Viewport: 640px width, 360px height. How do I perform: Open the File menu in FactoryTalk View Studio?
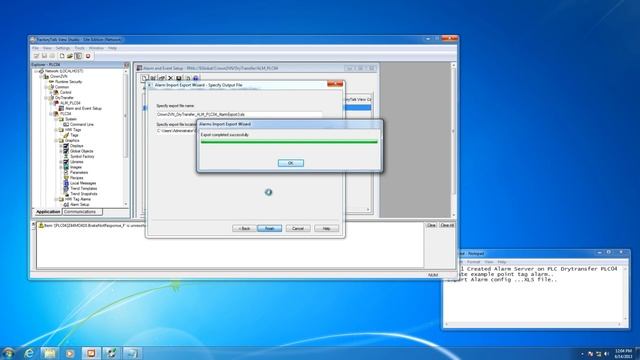point(36,48)
